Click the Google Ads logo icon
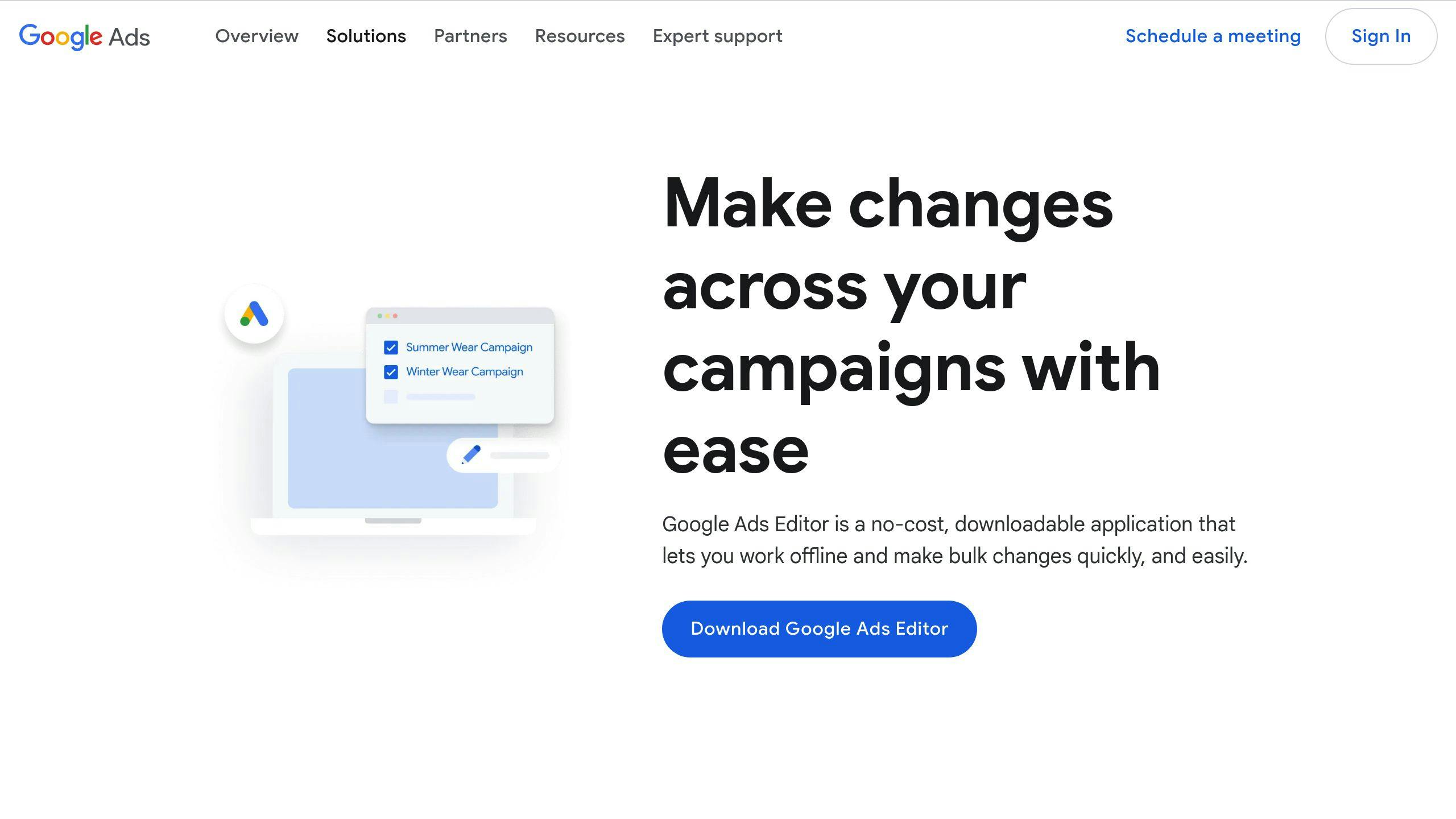The image size is (1456, 819). [x=84, y=36]
